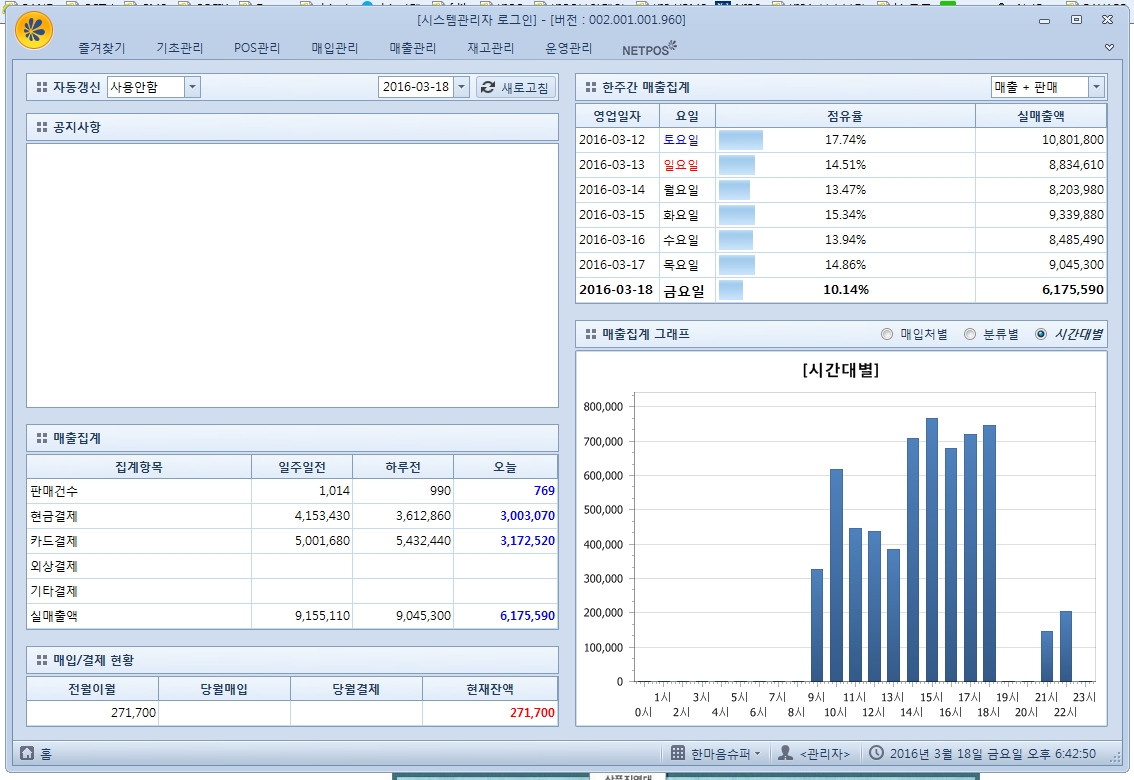
Task: Select the 매입처별 radio button
Action: [x=886, y=334]
